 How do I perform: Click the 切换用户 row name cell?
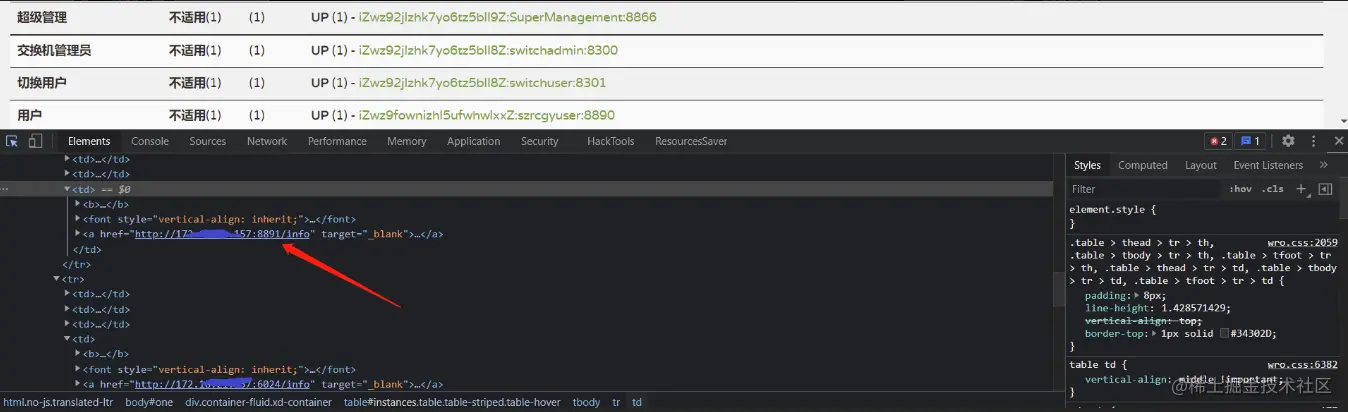click(x=43, y=82)
